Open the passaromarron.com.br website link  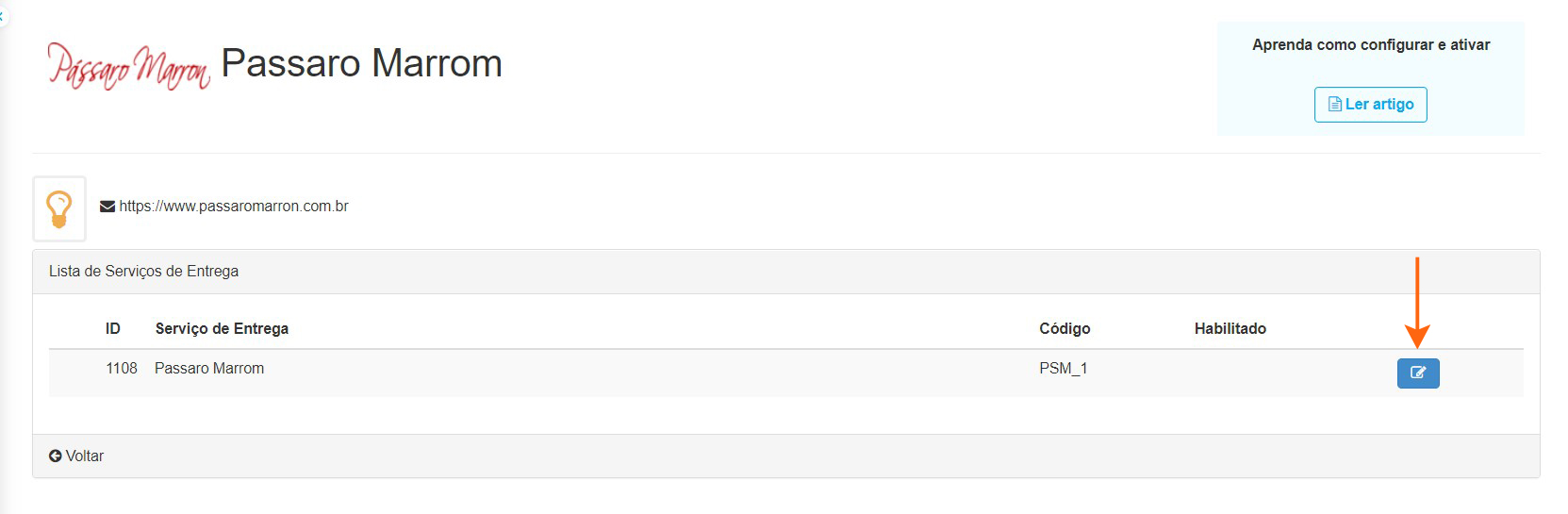234,207
